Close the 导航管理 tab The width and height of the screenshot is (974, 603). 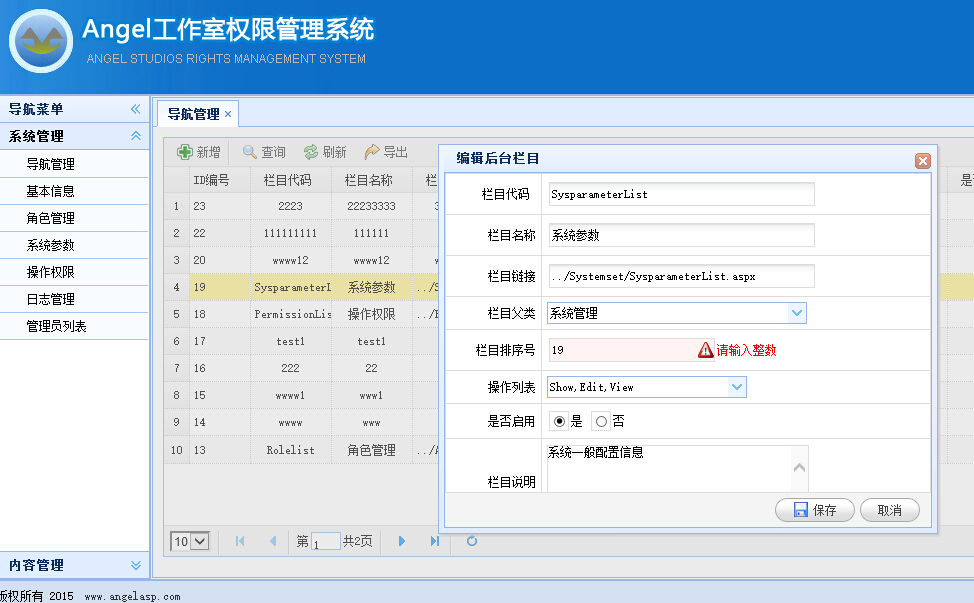(228, 114)
